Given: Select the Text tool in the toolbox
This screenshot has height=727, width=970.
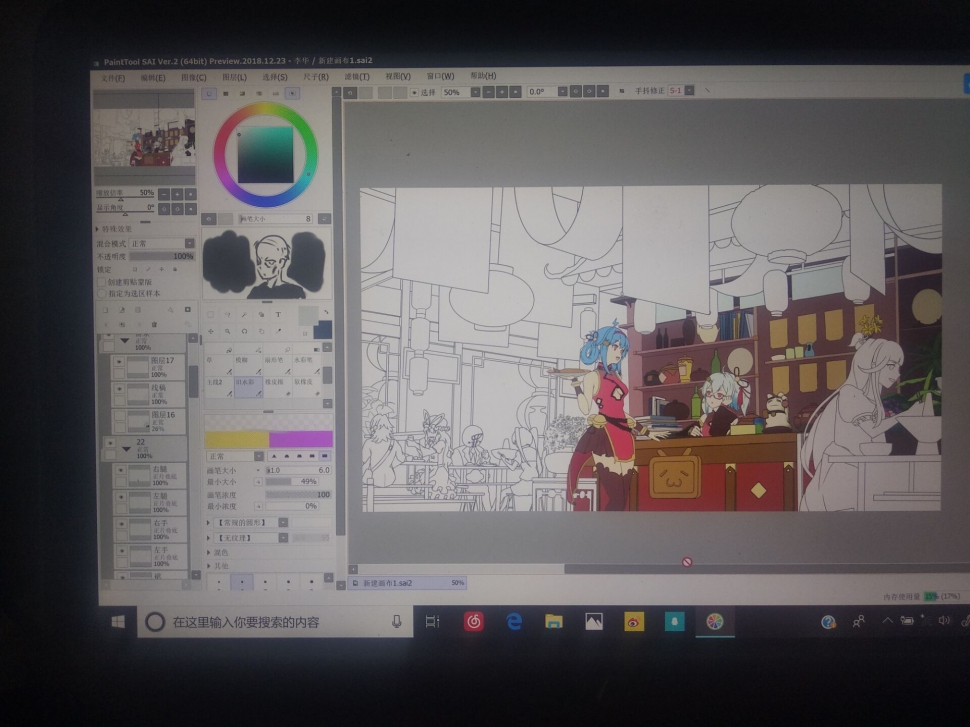Looking at the screenshot, I should [278, 315].
